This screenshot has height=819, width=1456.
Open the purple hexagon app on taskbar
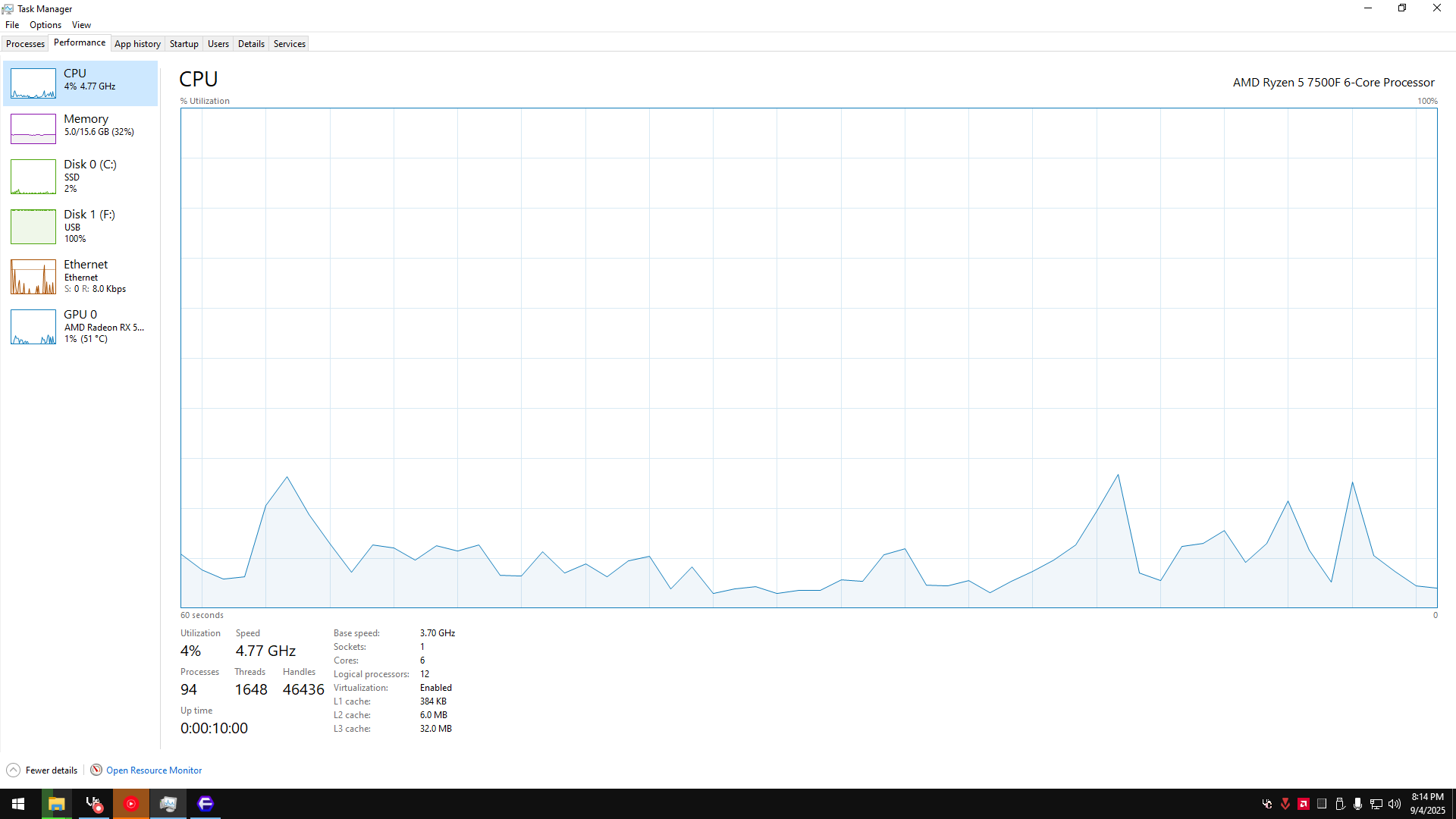pos(206,804)
